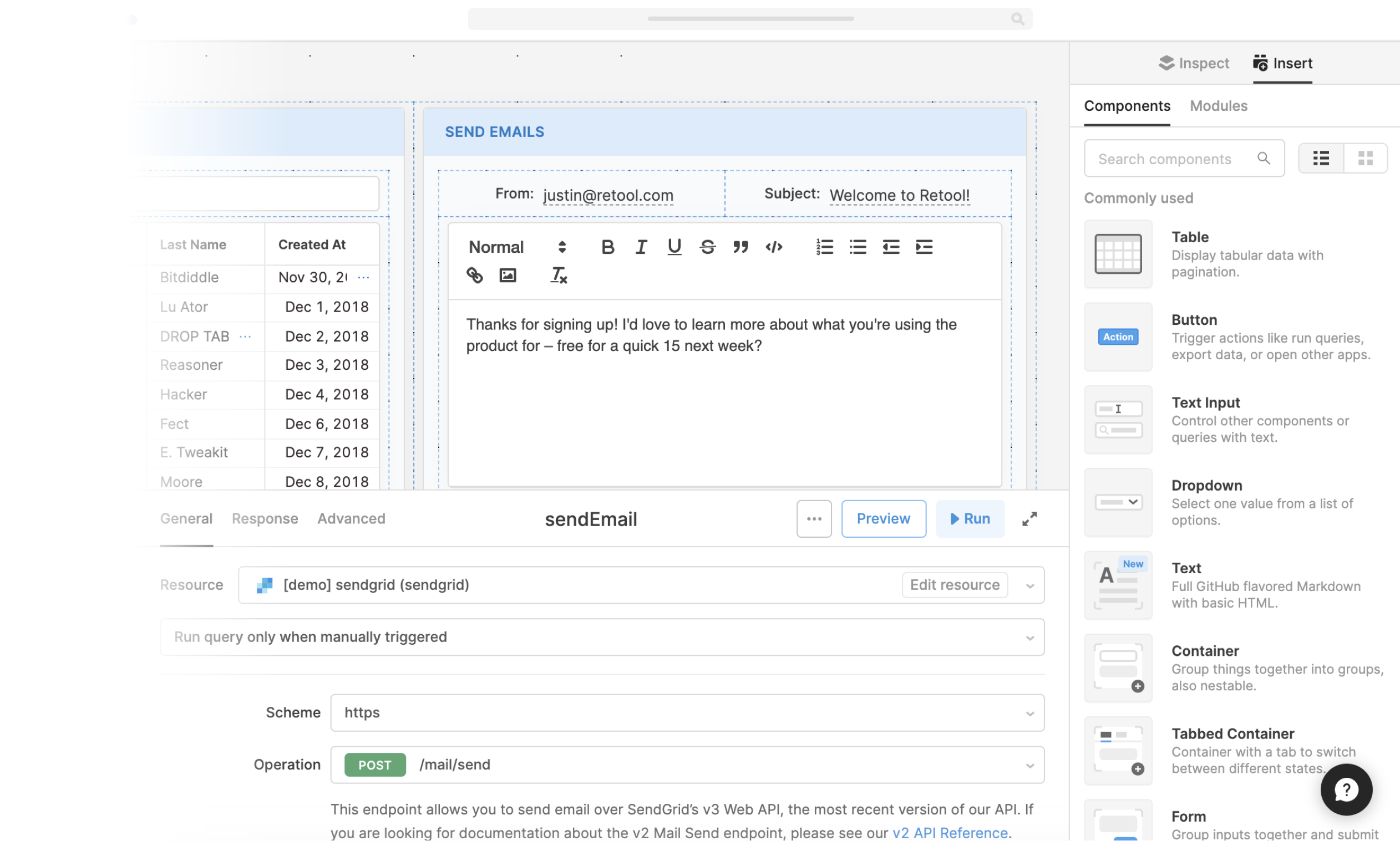The width and height of the screenshot is (1400, 841).
Task: Click the Preview button
Action: tap(883, 519)
